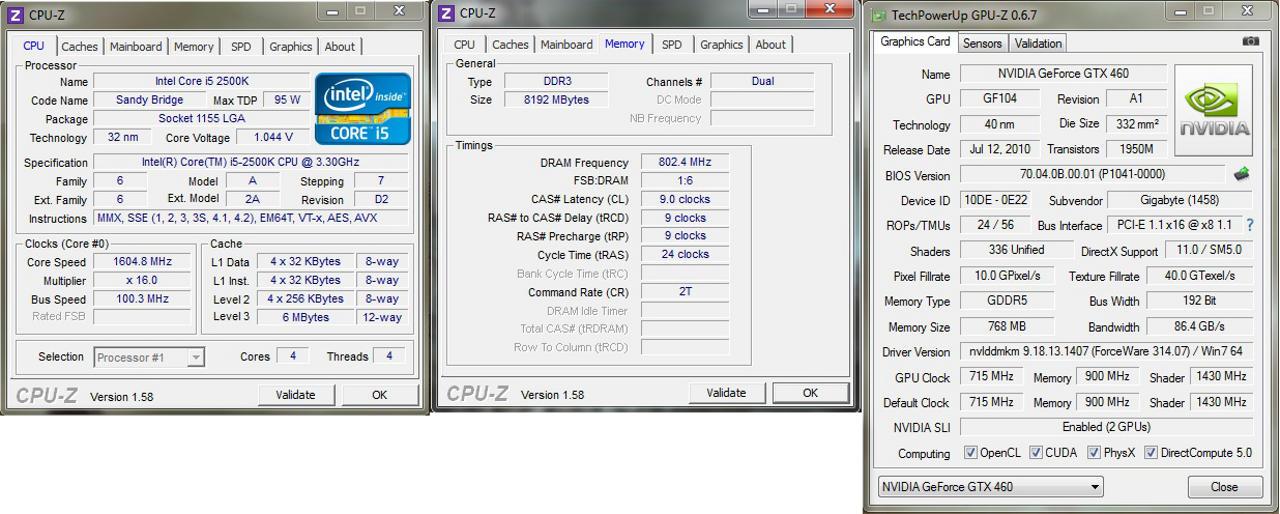This screenshot has width=1280, height=514.
Task: Click the NVIDIA logo in GPU-Z
Action: [1214, 110]
